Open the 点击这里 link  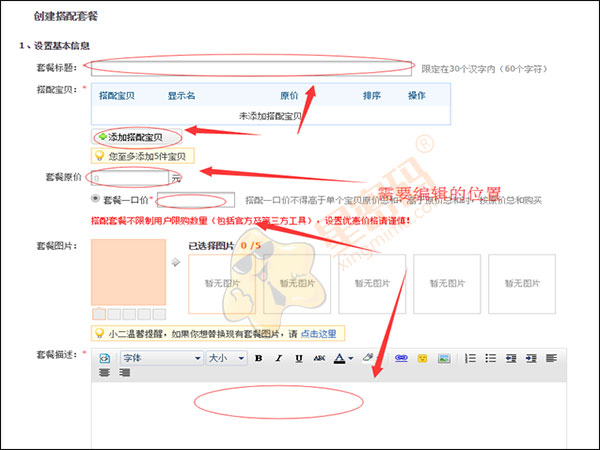tap(318, 334)
